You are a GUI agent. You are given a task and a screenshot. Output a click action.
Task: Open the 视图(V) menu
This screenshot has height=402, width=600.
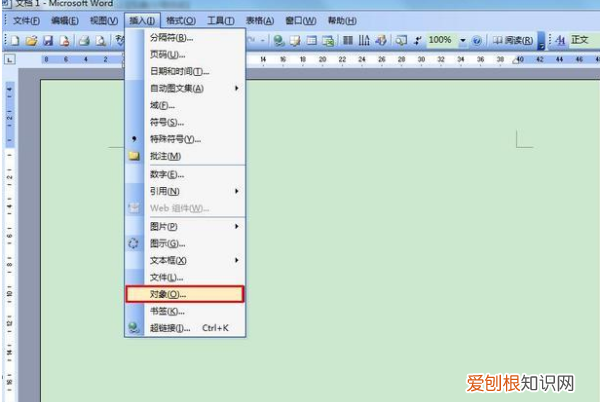tap(104, 21)
